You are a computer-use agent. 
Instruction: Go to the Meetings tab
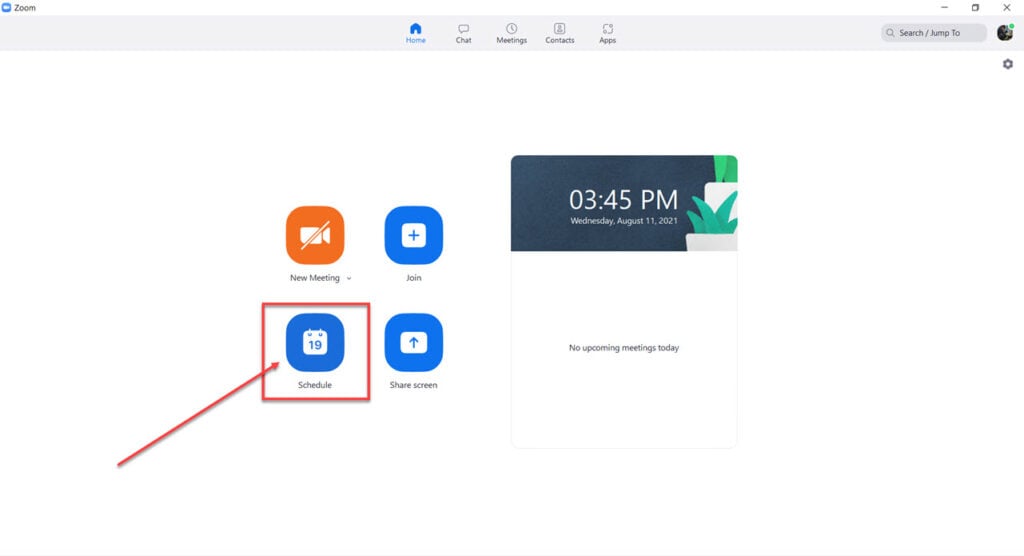point(511,33)
